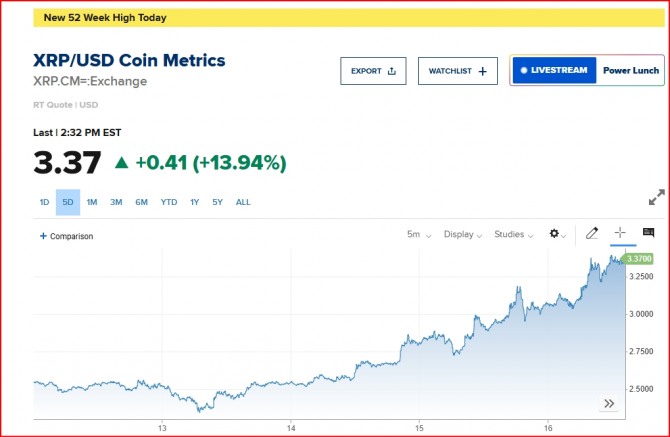Select the YTD time range

tap(169, 202)
